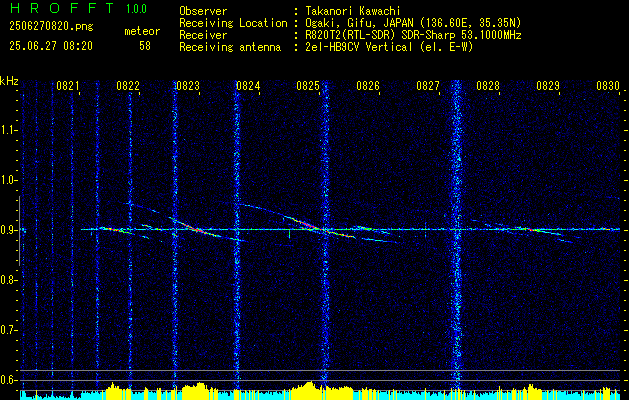Click the 0829 time marker

coord(548,86)
